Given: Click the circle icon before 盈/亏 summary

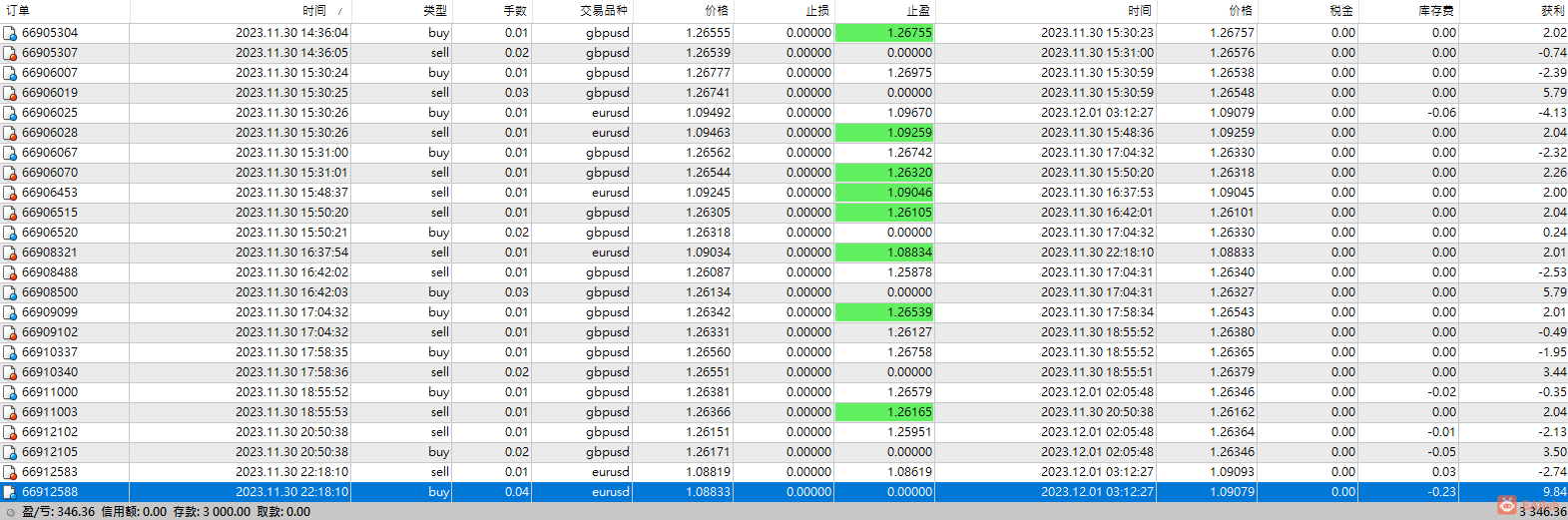Looking at the screenshot, I should (11, 512).
